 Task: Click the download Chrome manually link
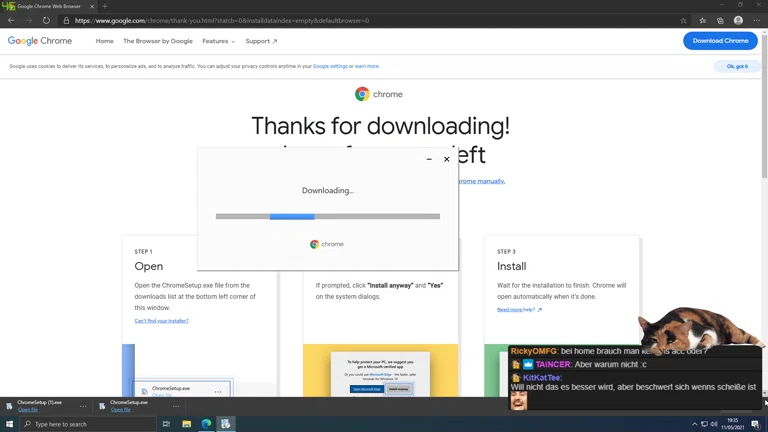(481, 181)
